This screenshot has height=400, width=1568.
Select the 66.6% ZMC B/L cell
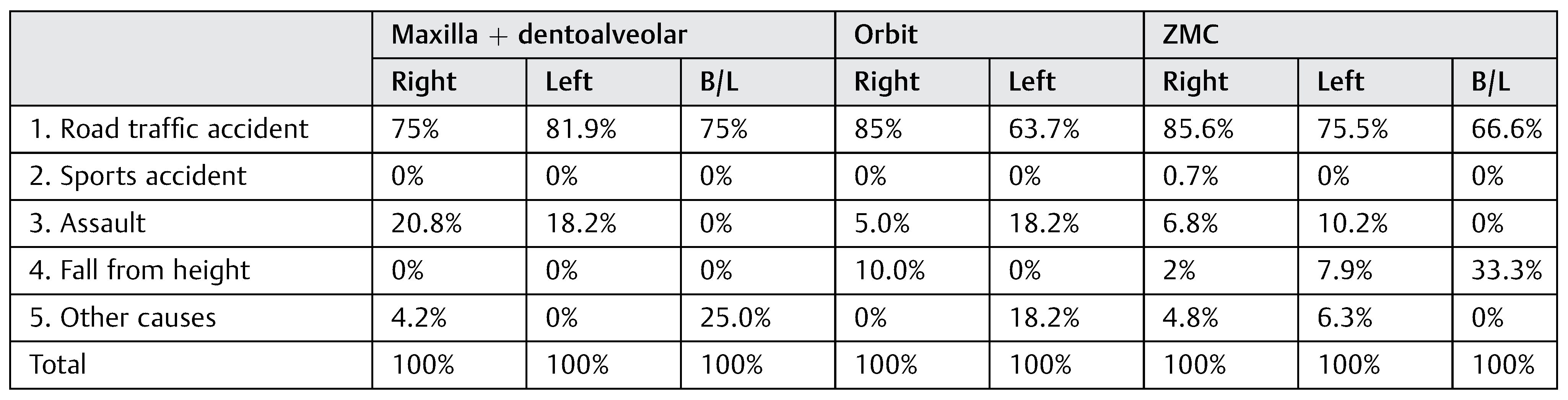[1506, 129]
